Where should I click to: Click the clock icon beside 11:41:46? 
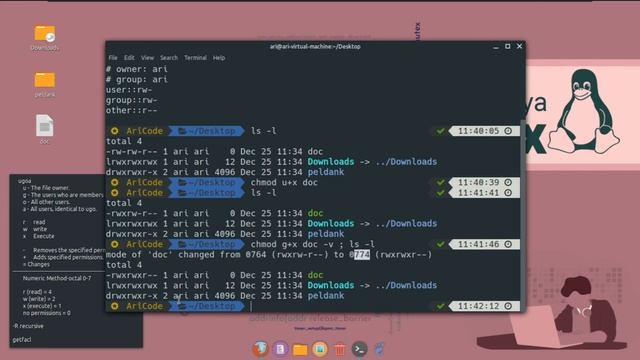click(508, 244)
